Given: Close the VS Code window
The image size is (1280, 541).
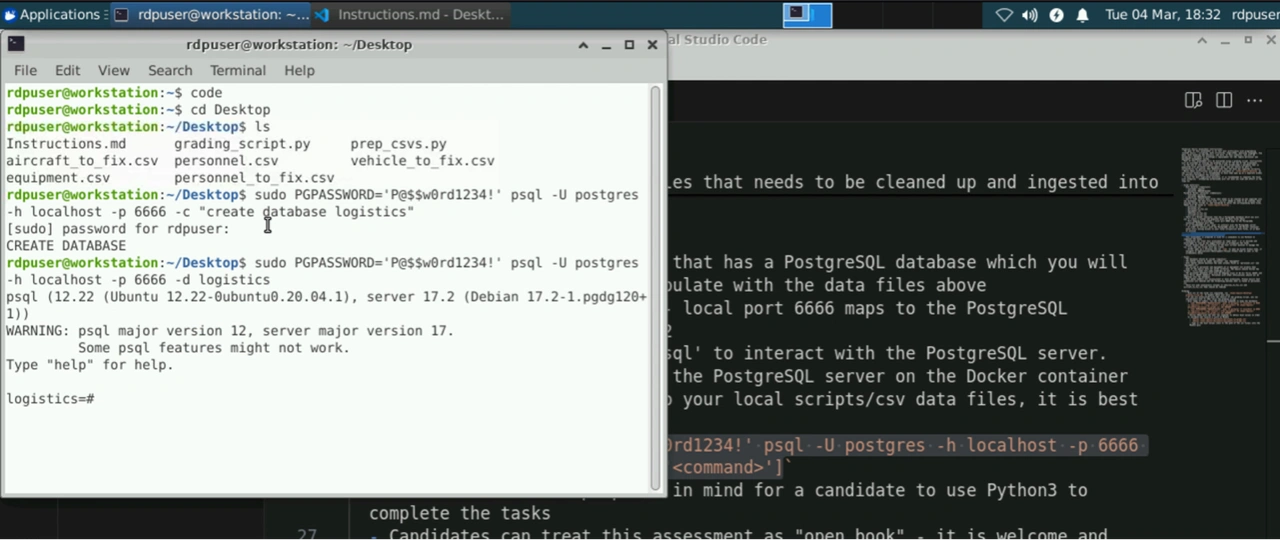Looking at the screenshot, I should click(x=1270, y=40).
